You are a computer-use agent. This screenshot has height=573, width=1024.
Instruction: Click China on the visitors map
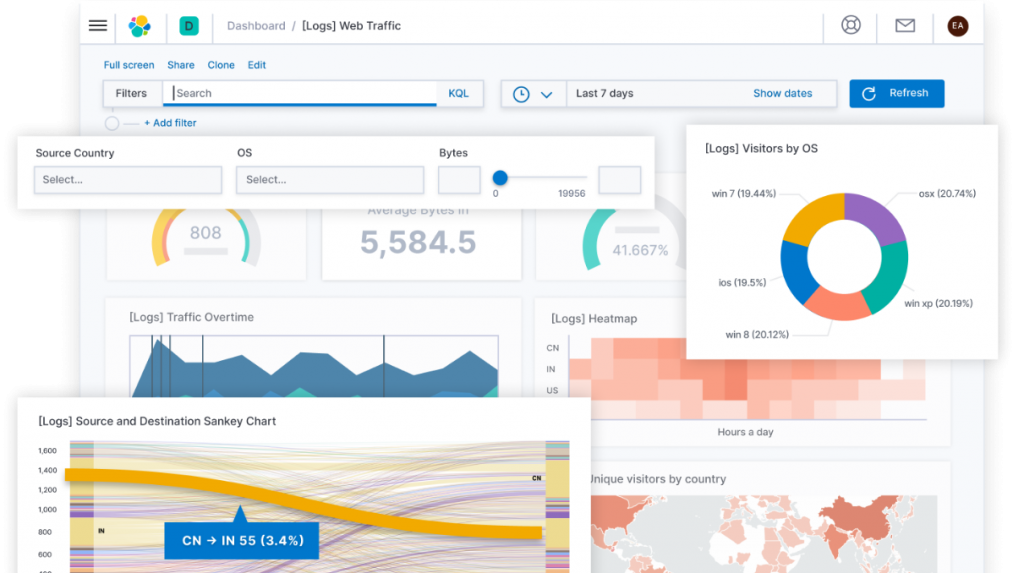(x=862, y=517)
